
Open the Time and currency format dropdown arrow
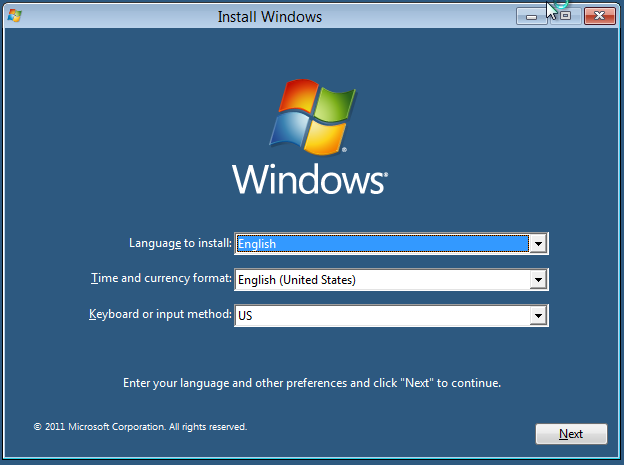tap(538, 280)
